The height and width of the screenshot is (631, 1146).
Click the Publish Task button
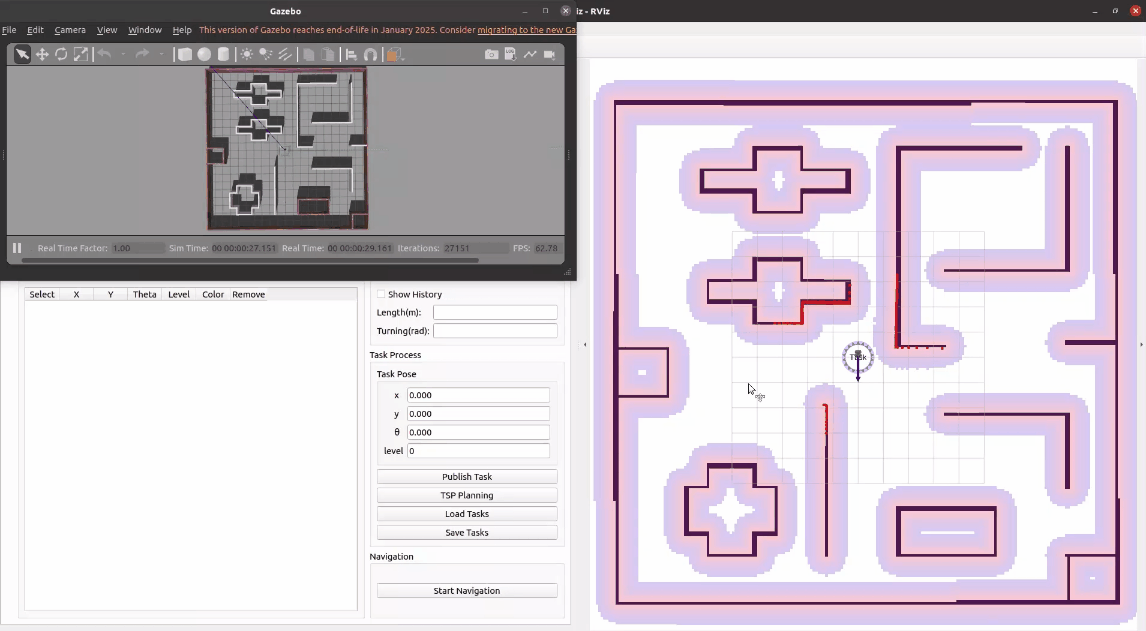pos(467,477)
